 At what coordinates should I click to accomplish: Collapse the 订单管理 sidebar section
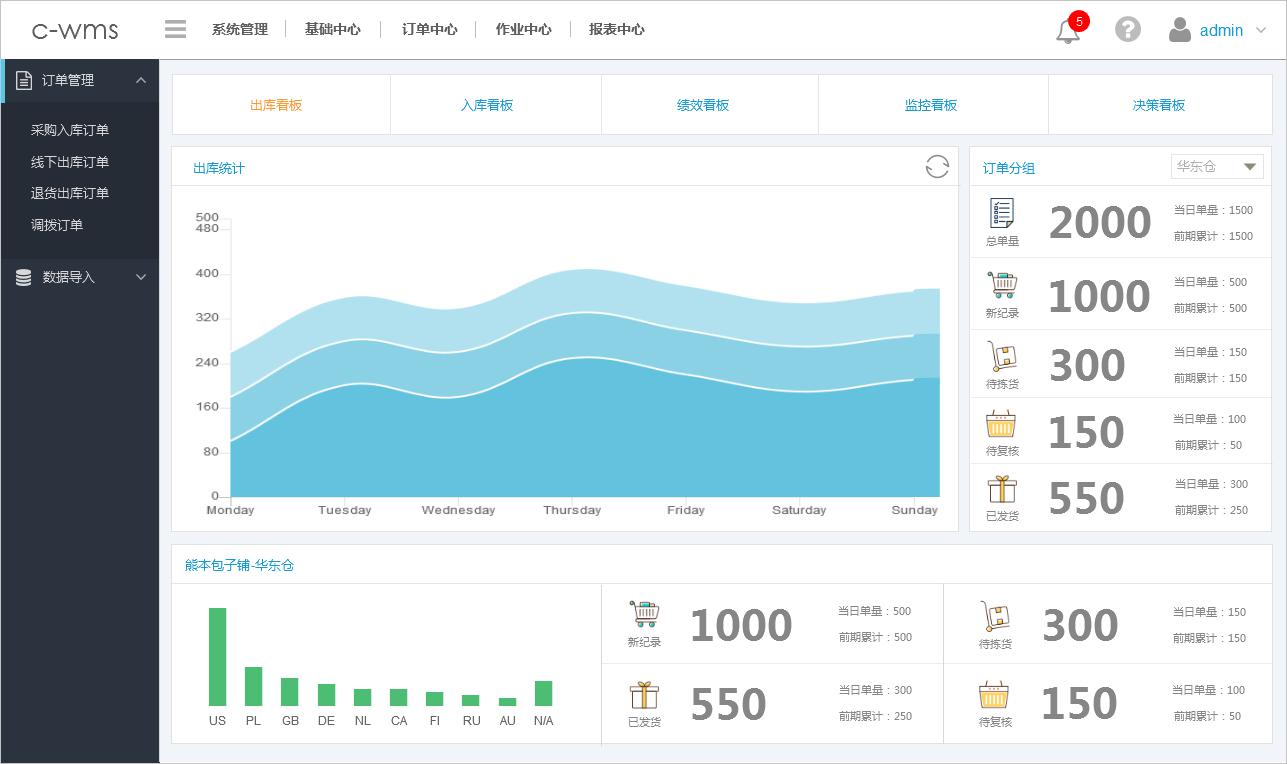coord(141,80)
